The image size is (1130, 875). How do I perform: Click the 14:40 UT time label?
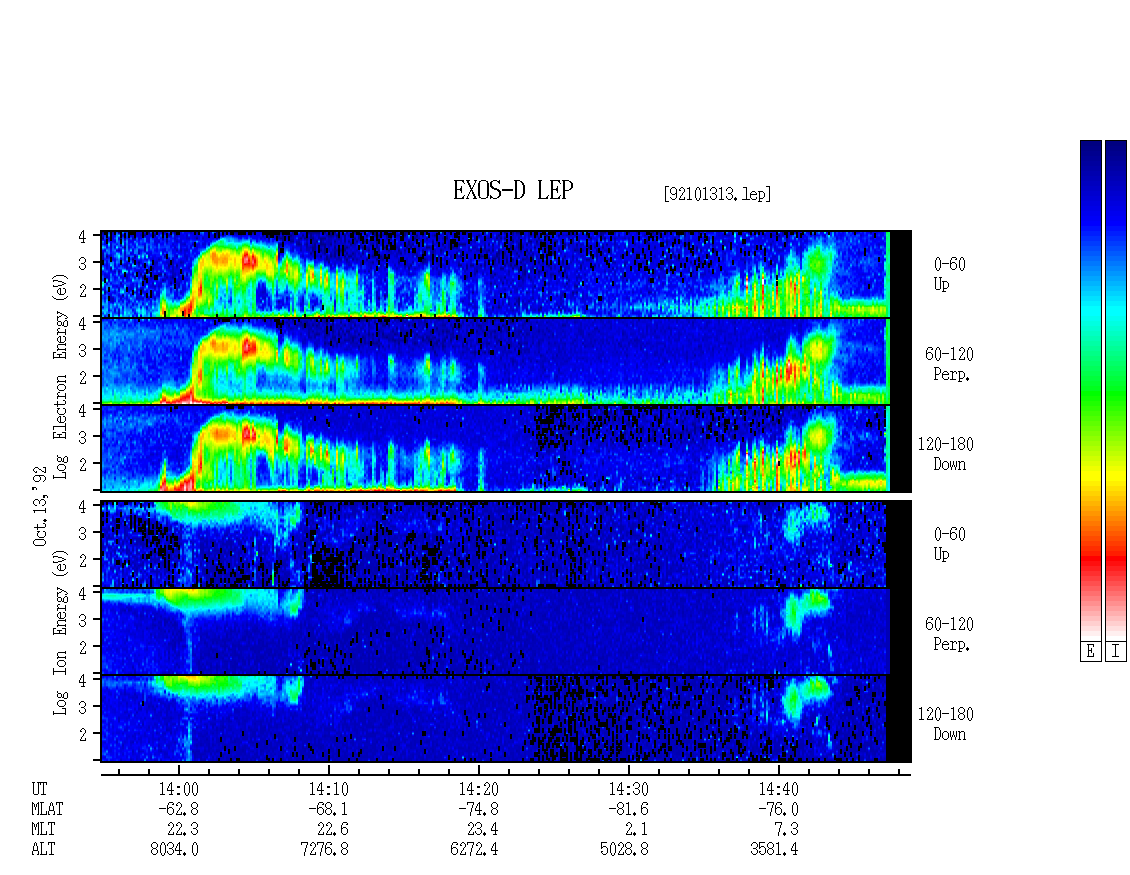778,789
